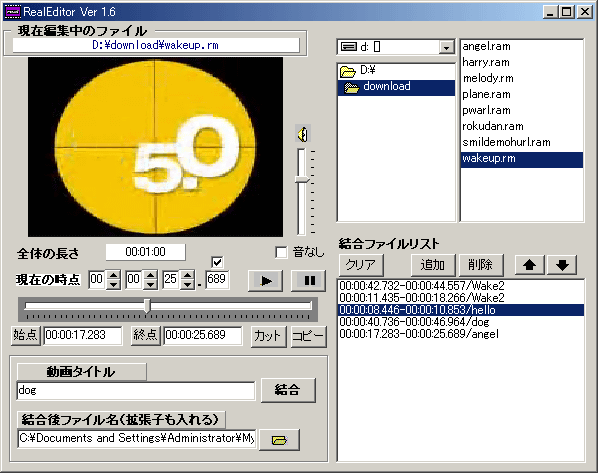Move selected list entry down with arrow
This screenshot has width=598, height=473.
click(562, 265)
